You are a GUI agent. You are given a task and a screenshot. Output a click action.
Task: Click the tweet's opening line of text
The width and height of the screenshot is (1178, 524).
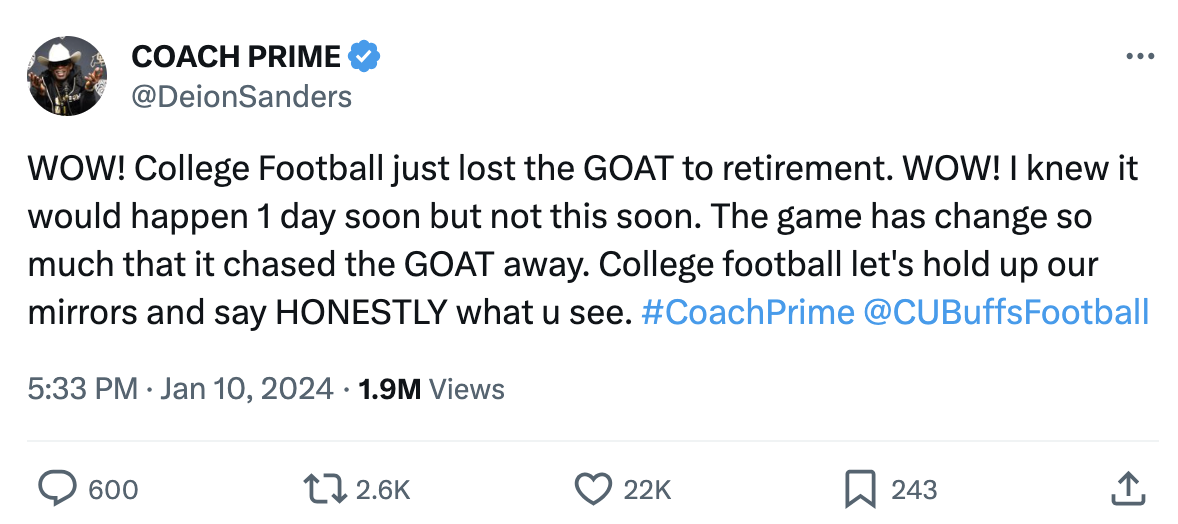(580, 169)
